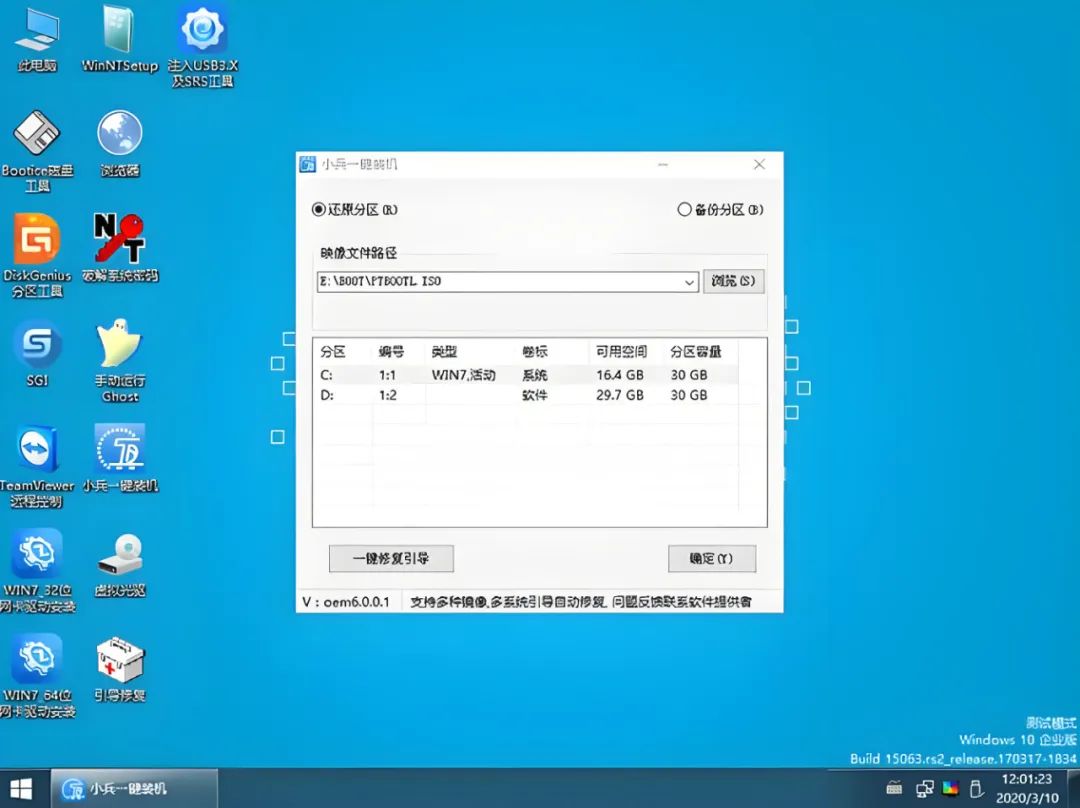1080x808 pixels.
Task: Click the 16.4 GB free space cell
Action: tap(620, 375)
